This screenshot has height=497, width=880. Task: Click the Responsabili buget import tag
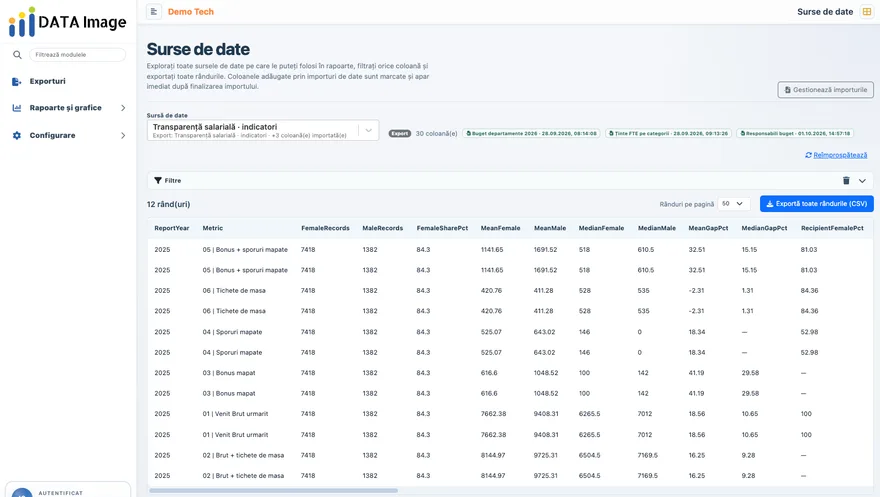pos(795,134)
